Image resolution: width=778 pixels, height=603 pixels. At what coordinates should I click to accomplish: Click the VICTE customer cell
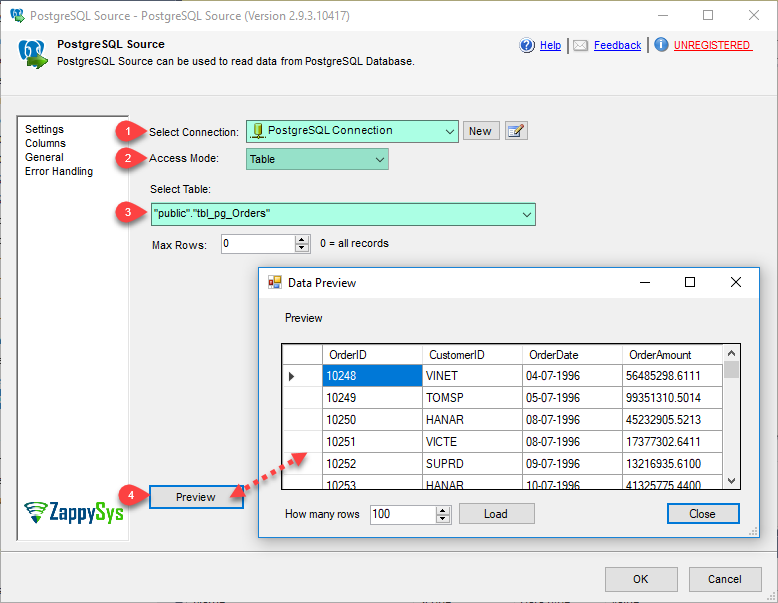click(x=472, y=442)
